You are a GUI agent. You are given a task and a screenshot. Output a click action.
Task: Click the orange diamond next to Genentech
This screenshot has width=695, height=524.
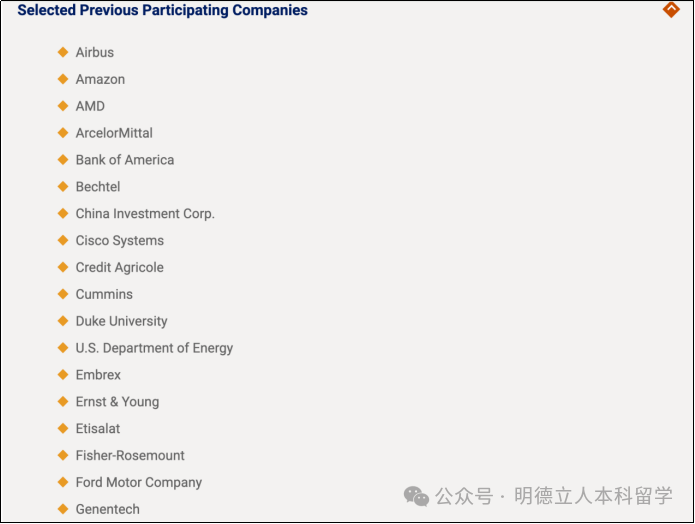(x=63, y=509)
